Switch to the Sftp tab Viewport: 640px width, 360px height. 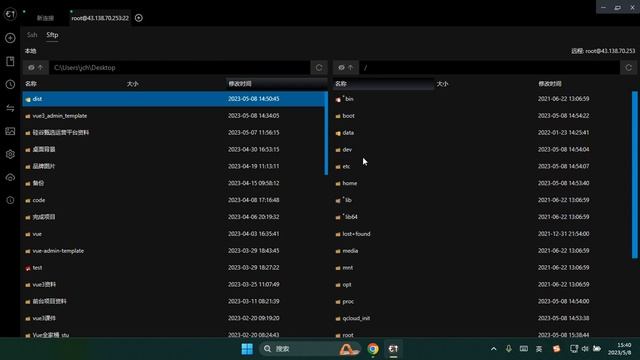tap(52, 35)
